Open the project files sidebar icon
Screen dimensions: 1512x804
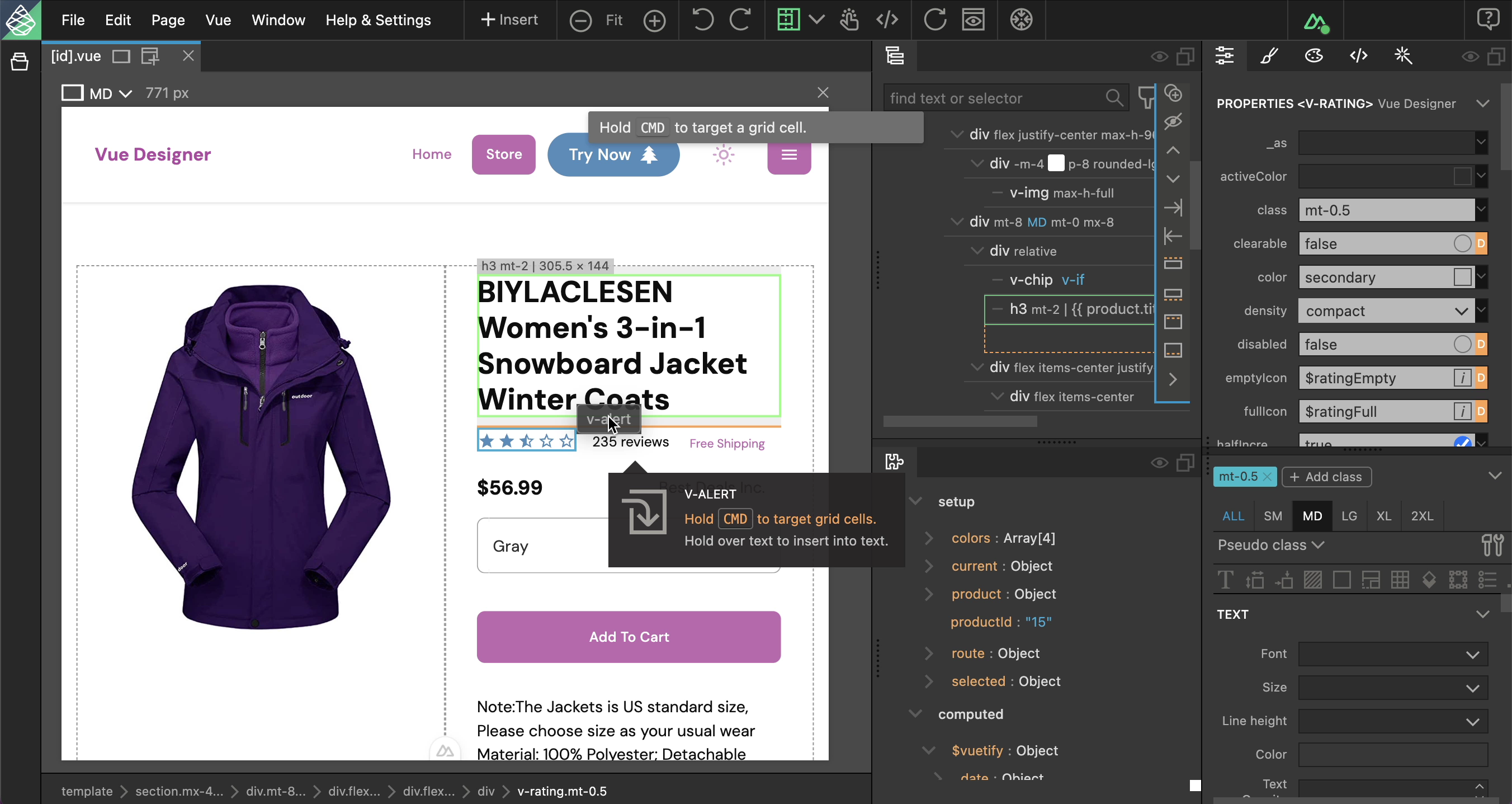[20, 61]
